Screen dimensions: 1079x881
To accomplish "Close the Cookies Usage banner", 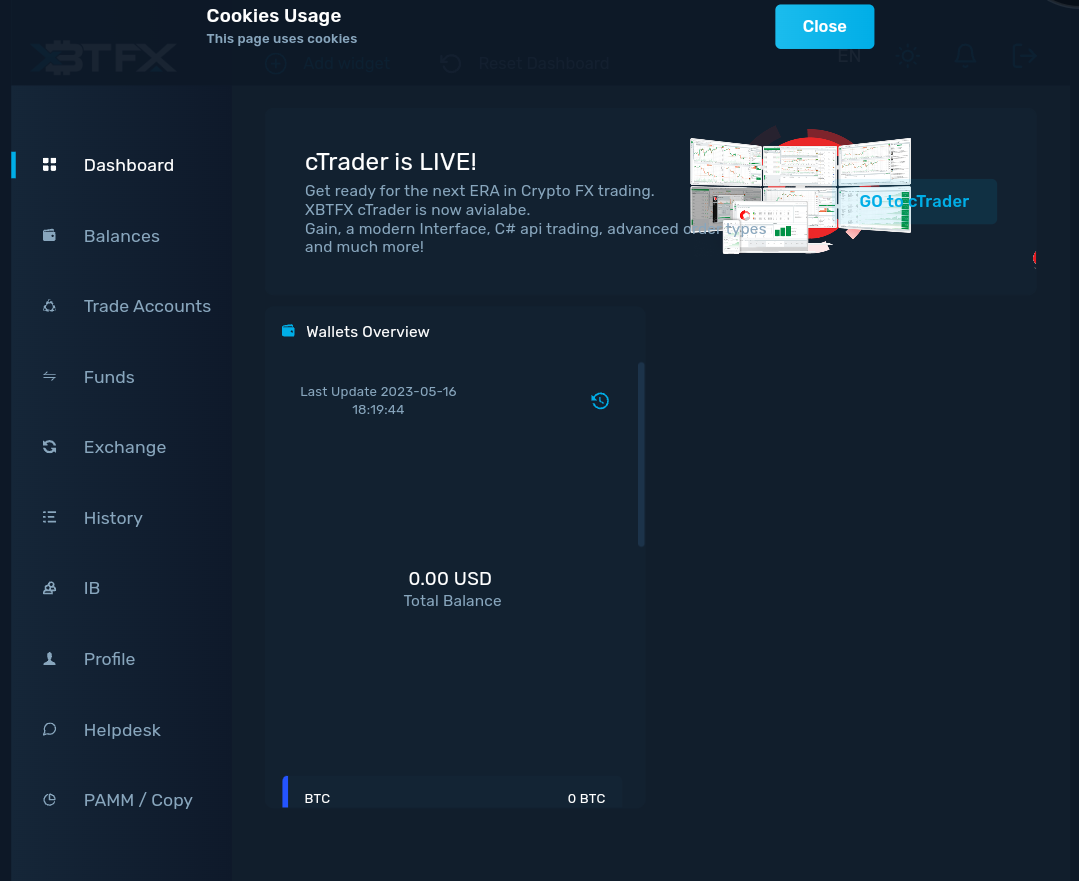I will pos(824,27).
